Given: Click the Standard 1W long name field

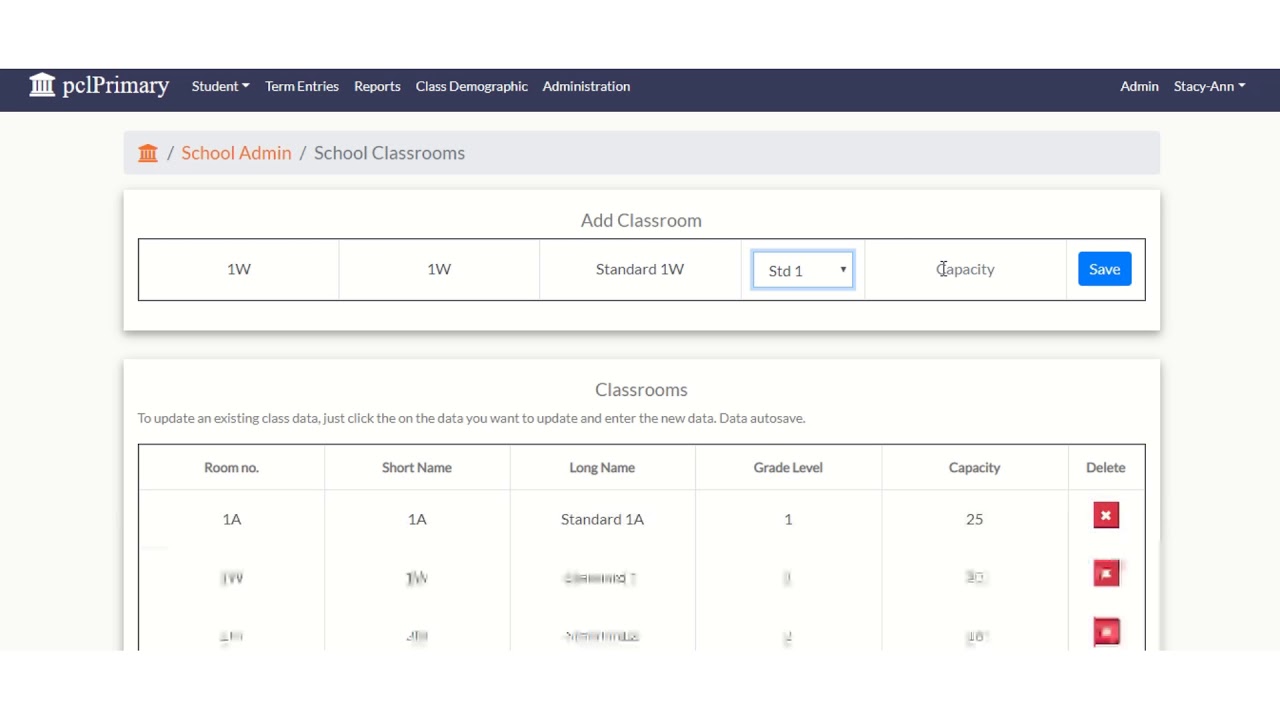Looking at the screenshot, I should pos(640,269).
